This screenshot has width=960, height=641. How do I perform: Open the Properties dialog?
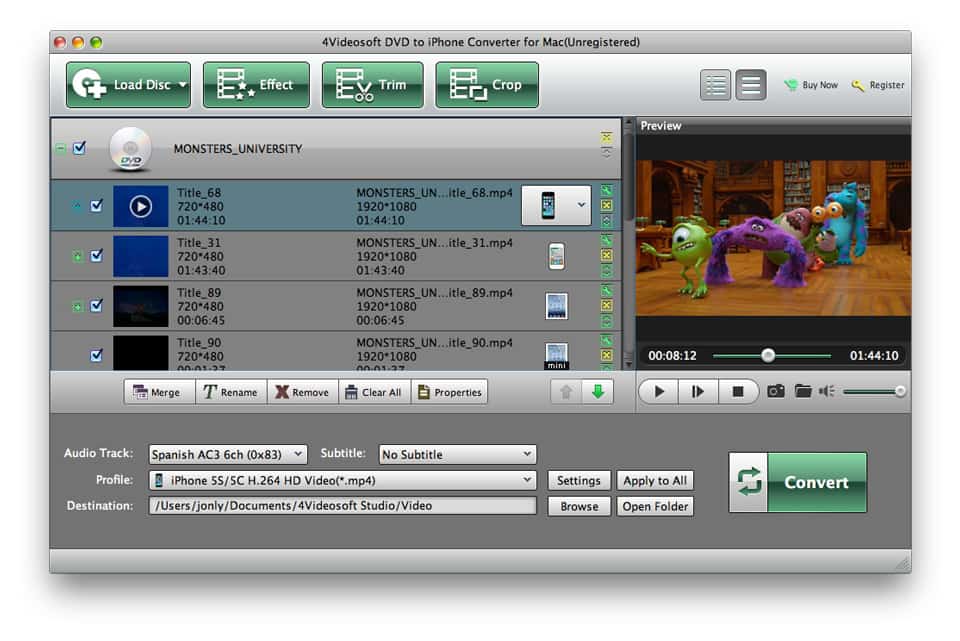pyautogui.click(x=449, y=392)
